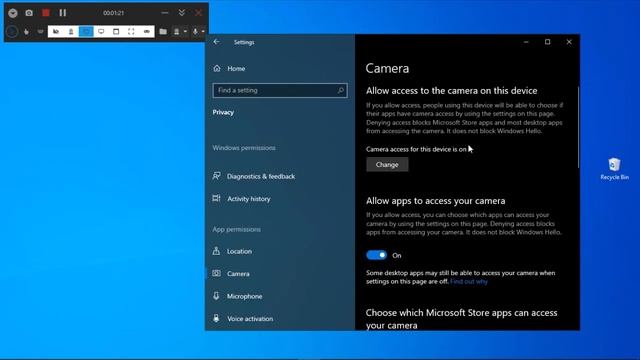This screenshot has width=640, height=360.
Task: Open the microphone dropdown arrow in recorder
Action: 203,31
